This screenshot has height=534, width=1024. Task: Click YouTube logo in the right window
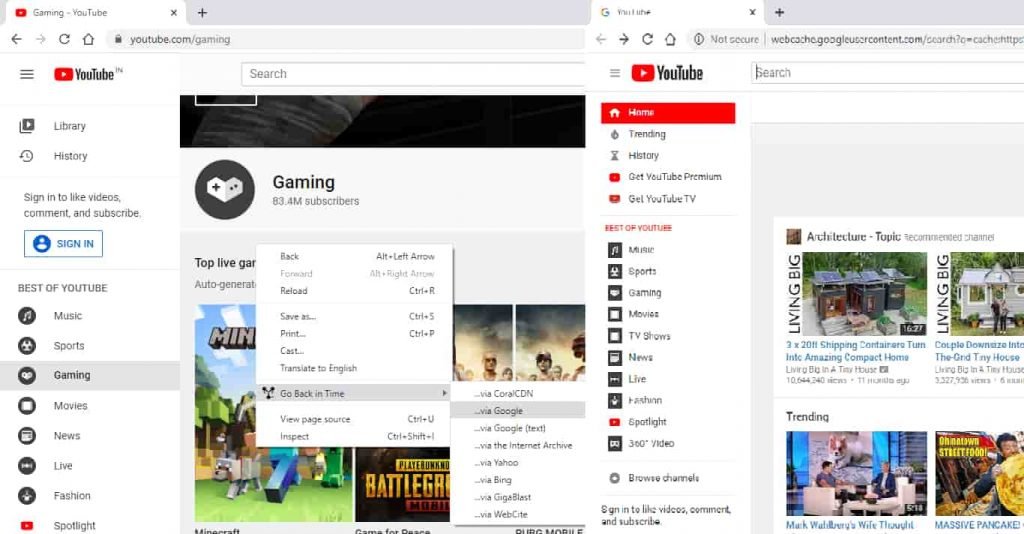pos(667,73)
